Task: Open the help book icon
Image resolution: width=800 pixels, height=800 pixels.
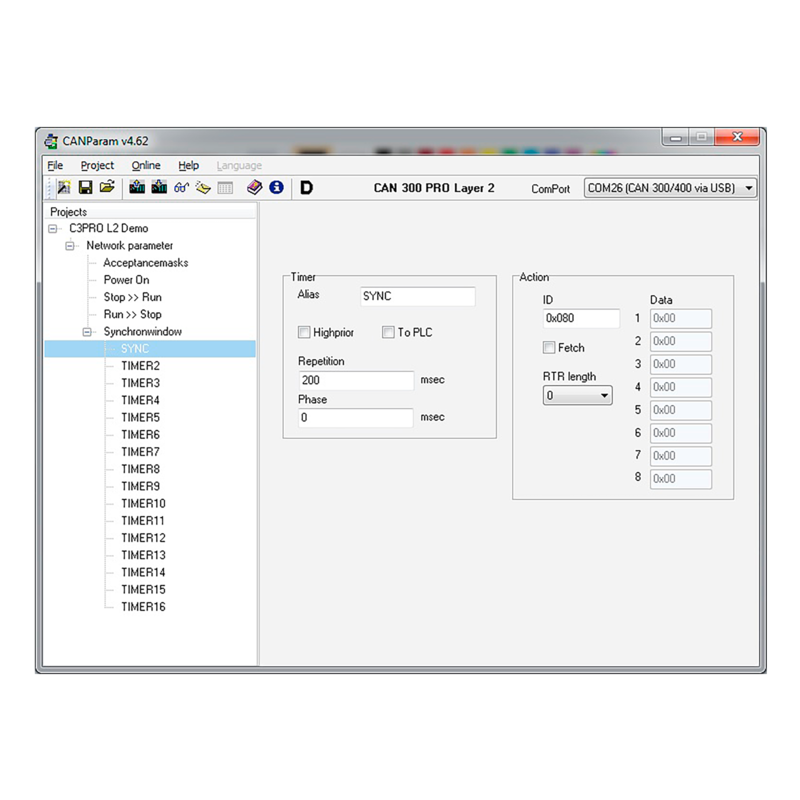Action: coord(254,187)
